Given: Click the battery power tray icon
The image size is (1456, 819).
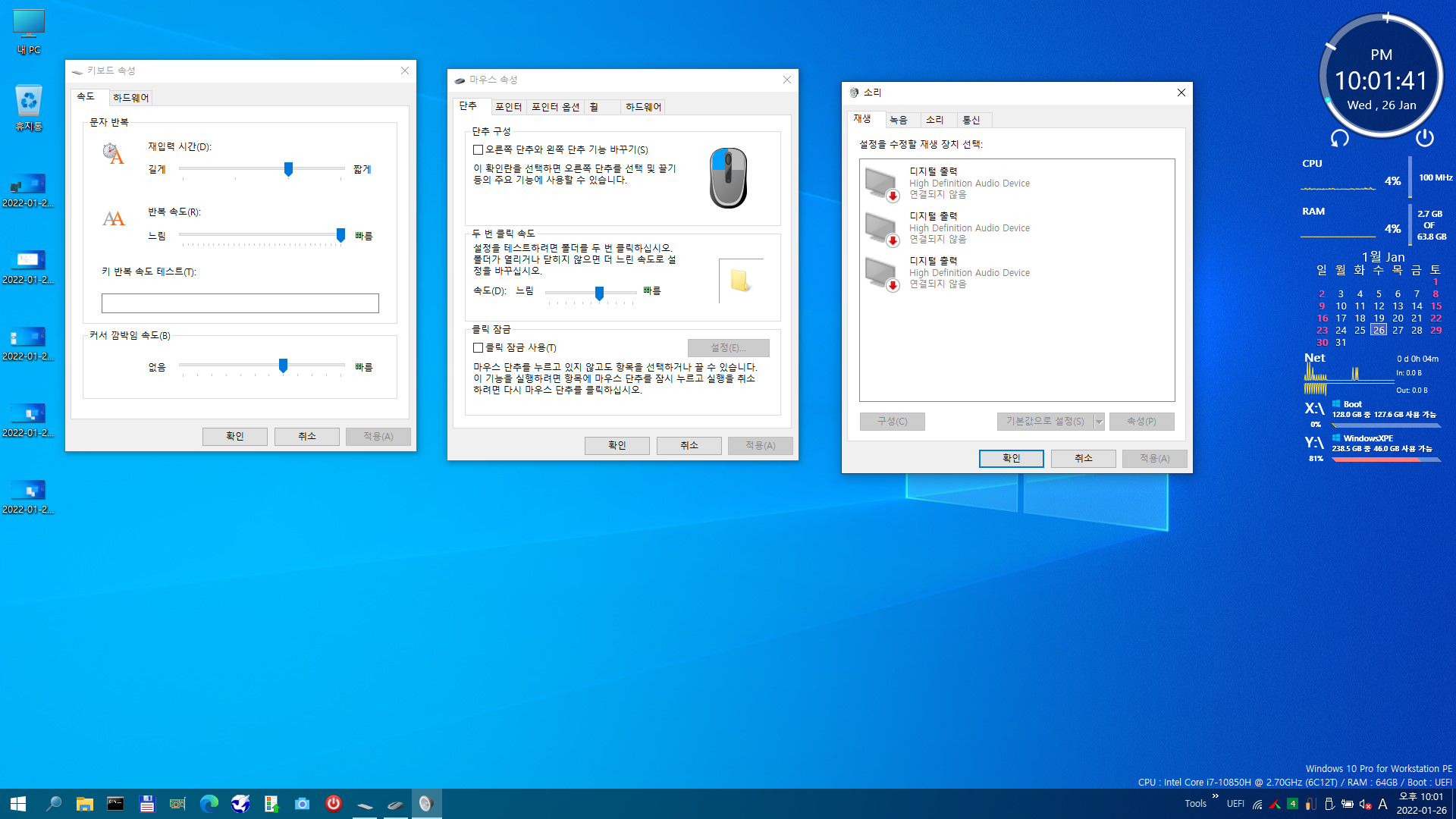Looking at the screenshot, I should (x=1347, y=805).
